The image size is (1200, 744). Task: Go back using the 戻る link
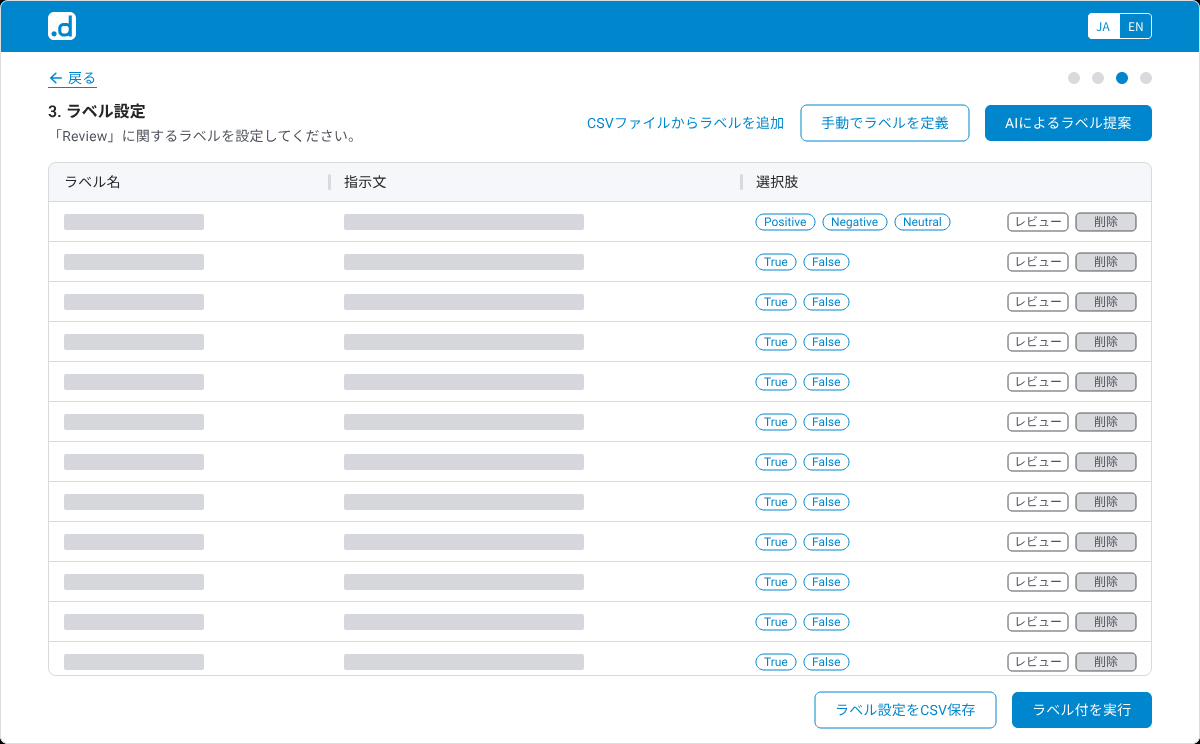pos(72,78)
